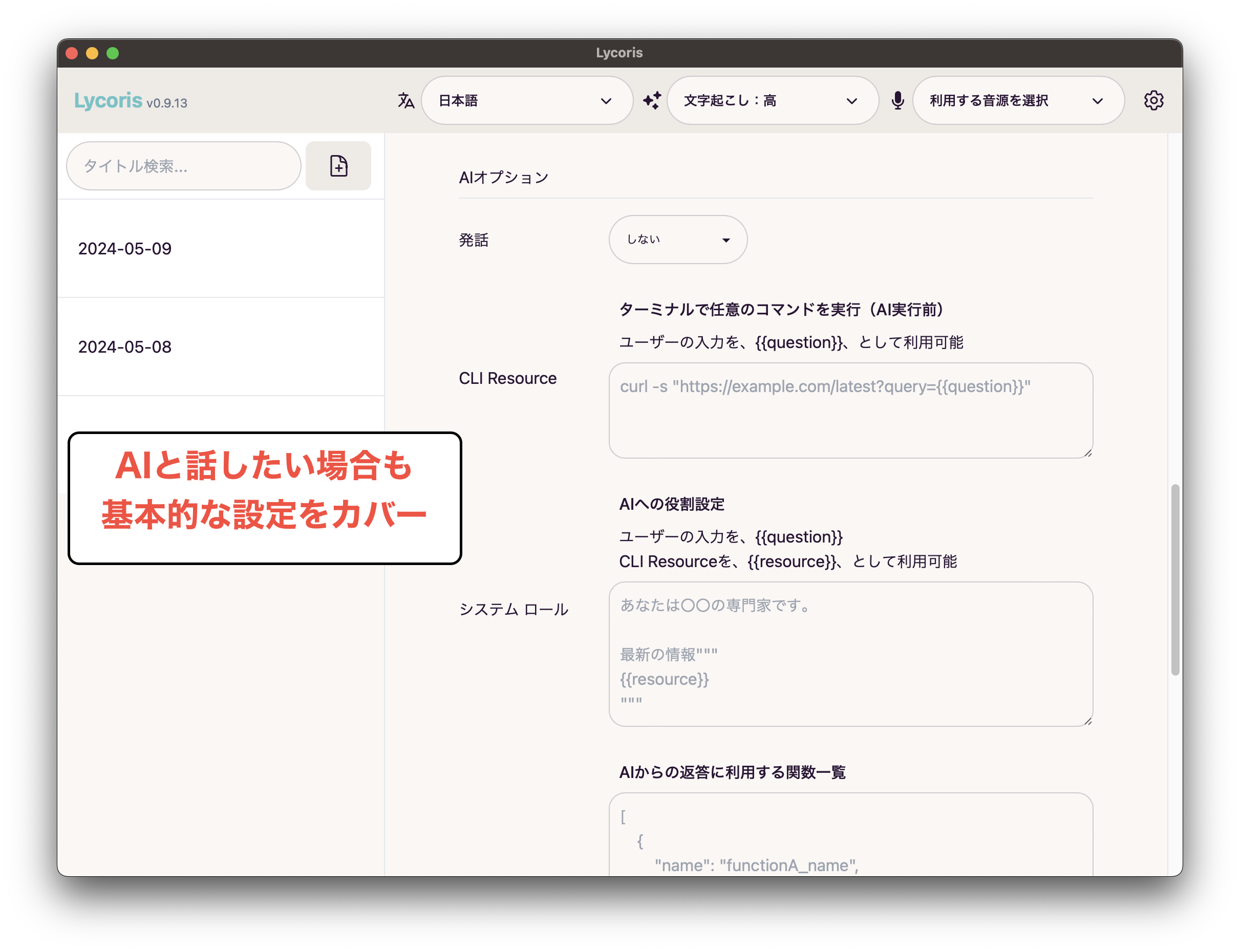
Task: Click the システム ロール textarea
Action: click(851, 654)
